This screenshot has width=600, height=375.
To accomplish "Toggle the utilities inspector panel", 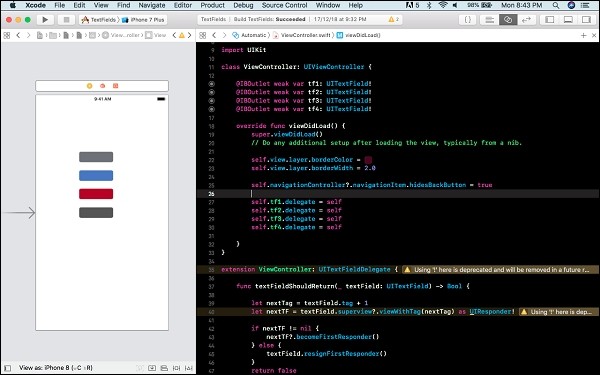I will pos(586,20).
